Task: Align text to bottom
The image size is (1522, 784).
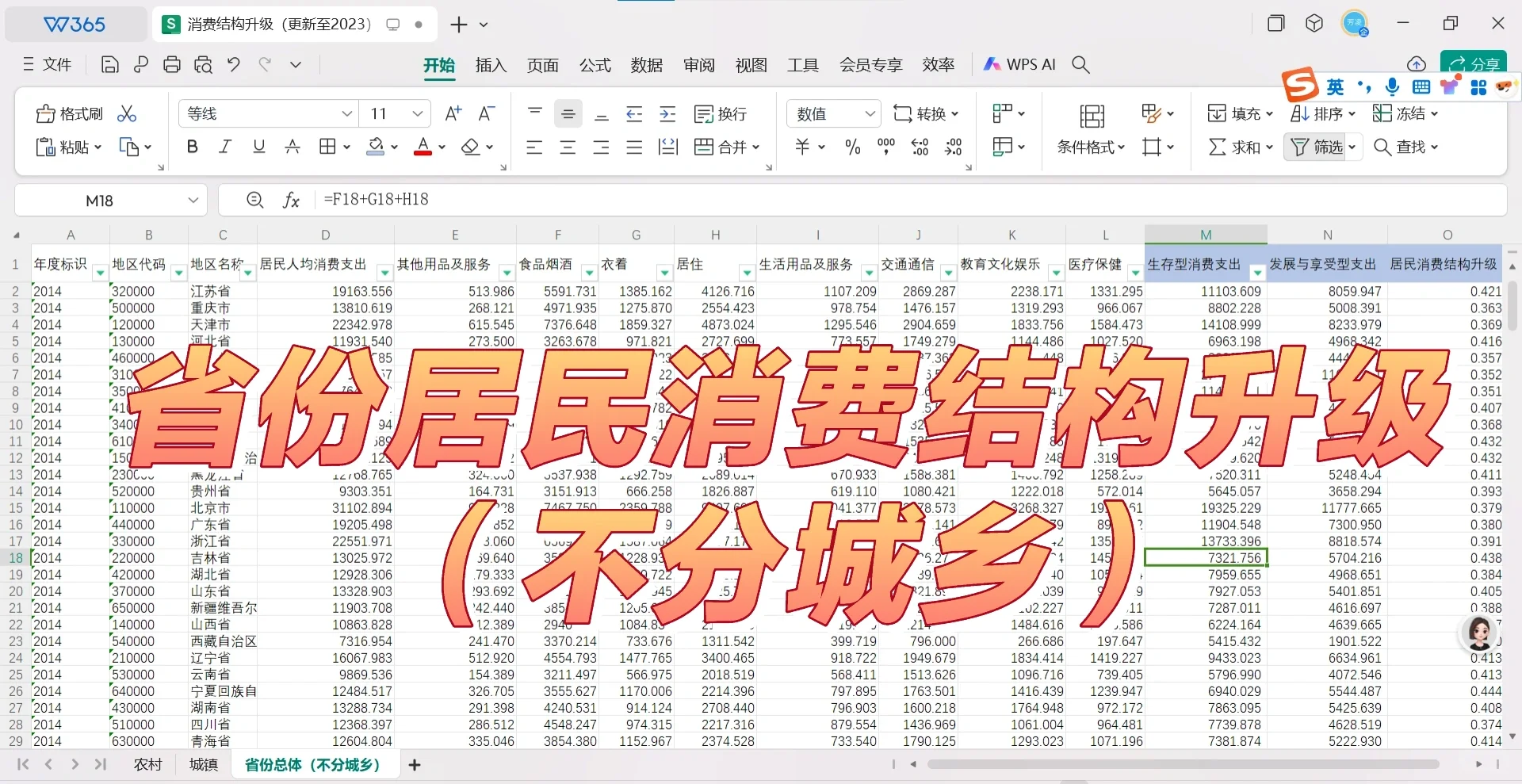Action: tap(602, 114)
